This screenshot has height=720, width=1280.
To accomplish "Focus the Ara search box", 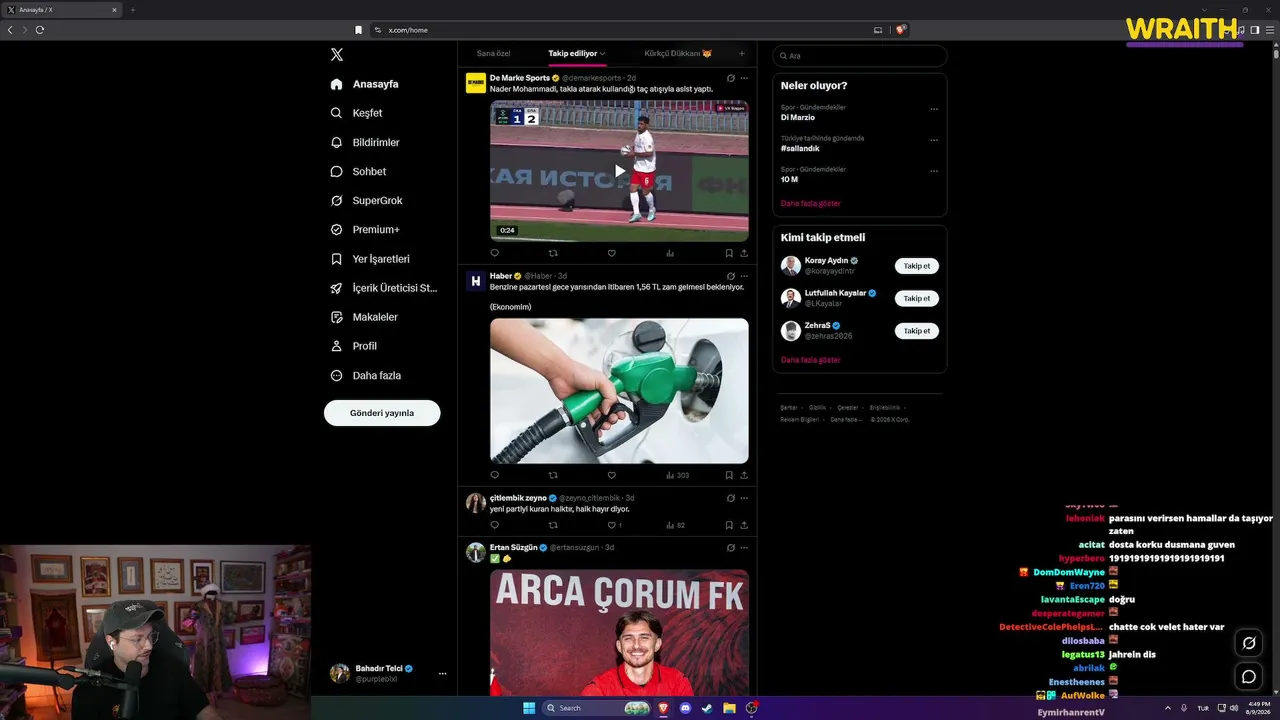I will [x=860, y=56].
